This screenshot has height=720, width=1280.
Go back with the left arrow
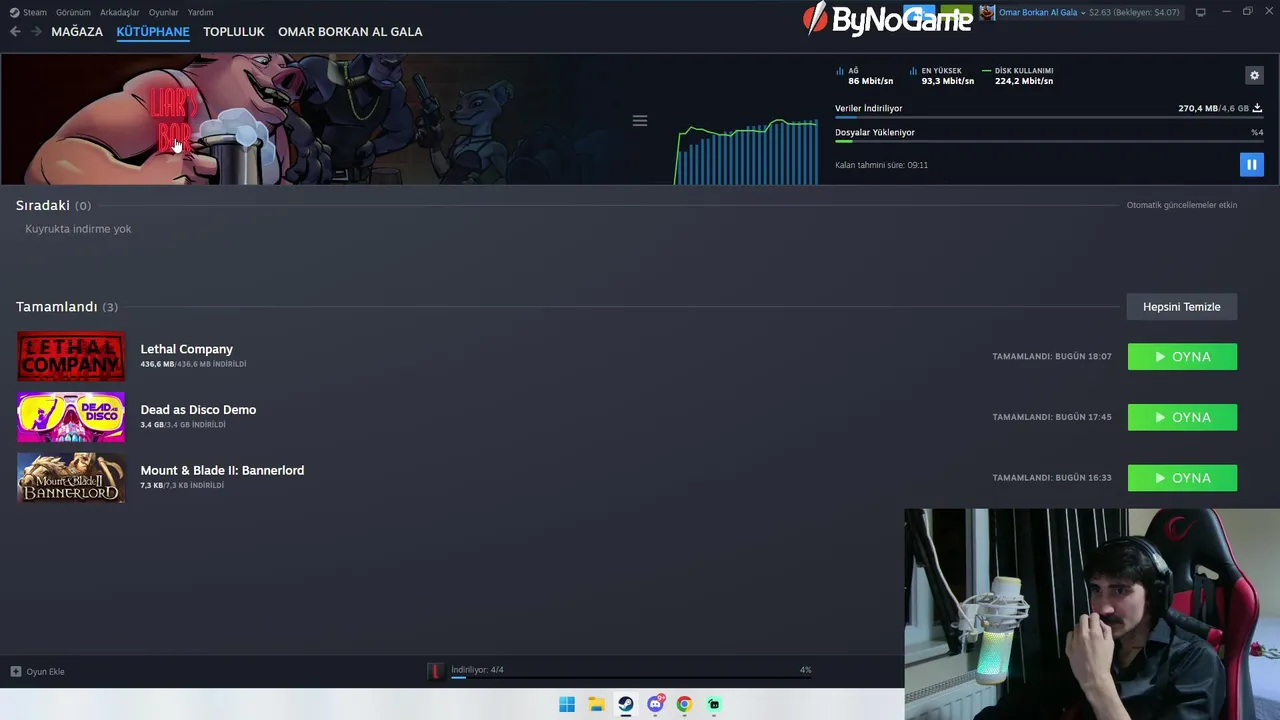click(15, 32)
